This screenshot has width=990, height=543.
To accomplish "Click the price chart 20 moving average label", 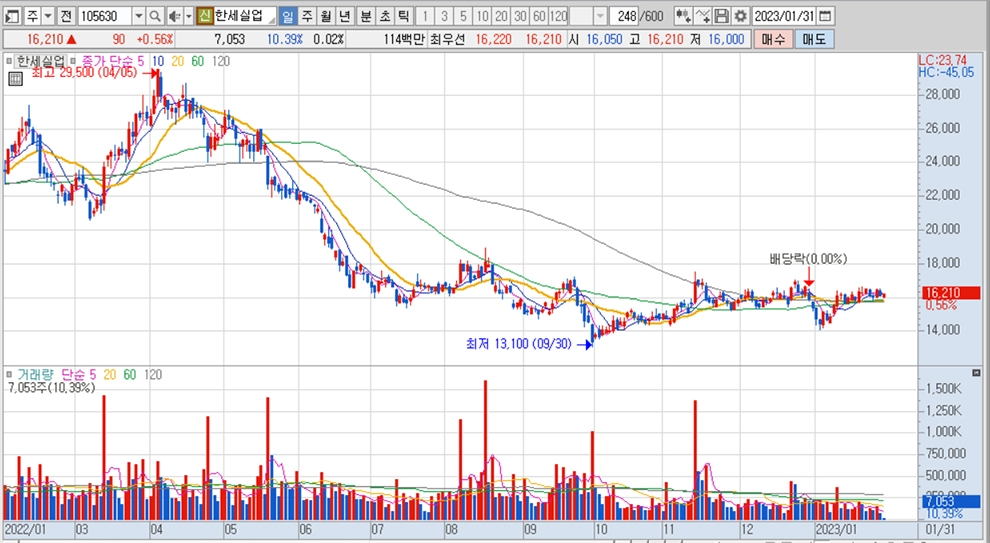I will click(177, 61).
